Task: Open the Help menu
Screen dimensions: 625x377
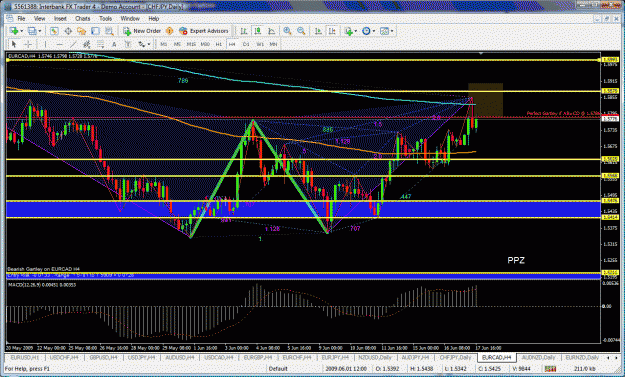Action: click(x=154, y=19)
